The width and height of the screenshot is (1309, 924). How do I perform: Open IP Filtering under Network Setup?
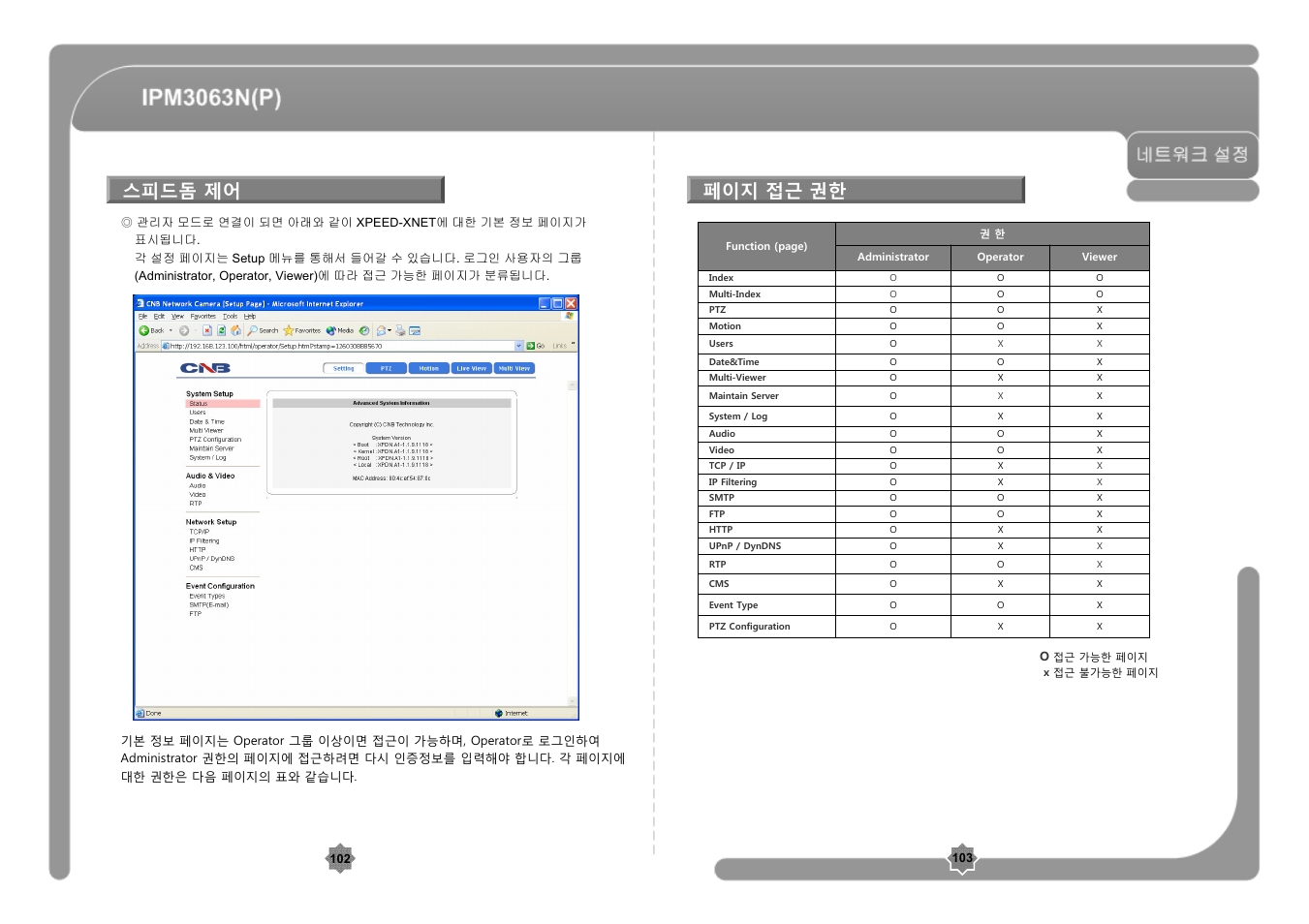(204, 540)
